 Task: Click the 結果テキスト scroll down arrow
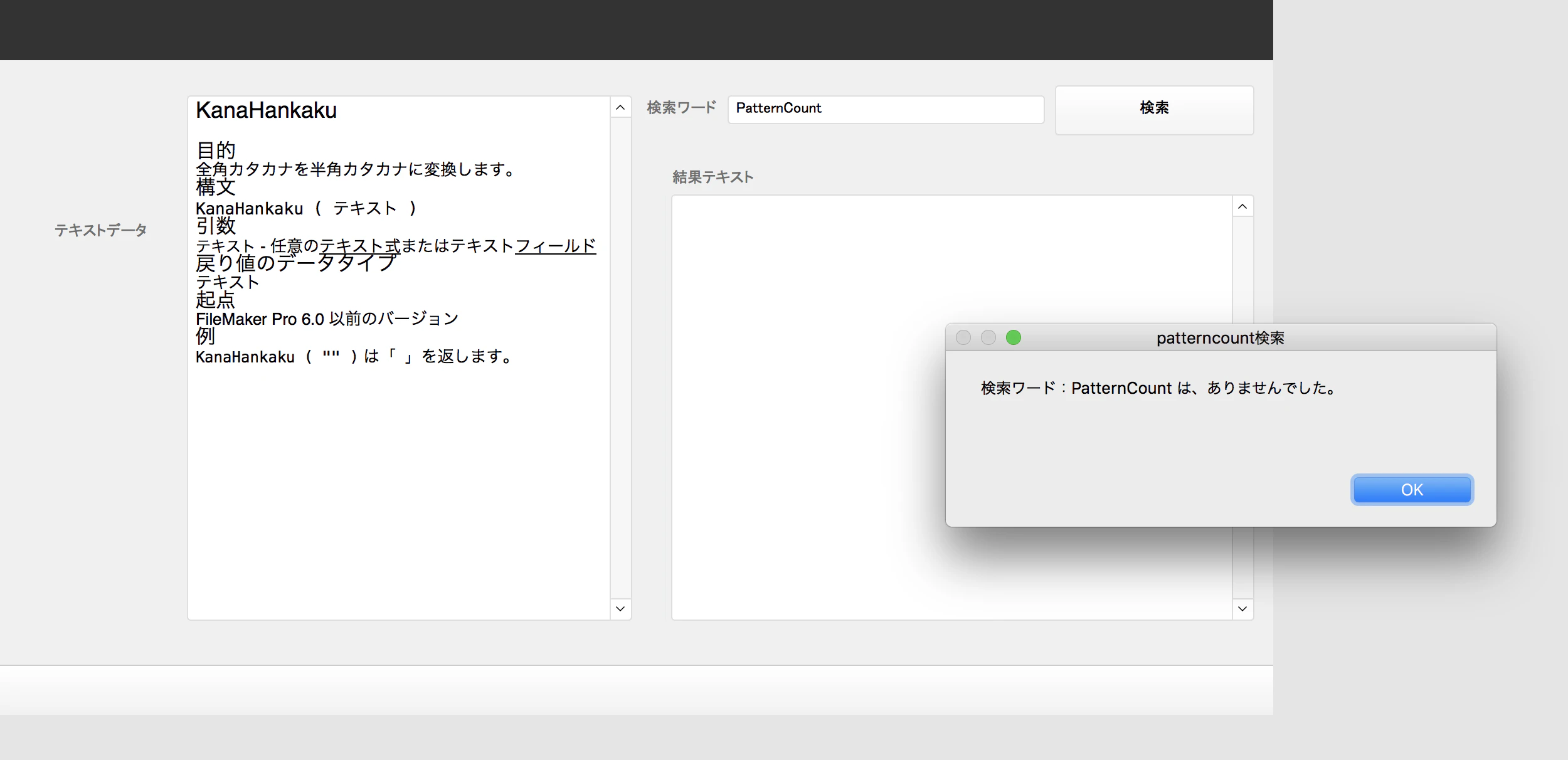1242,608
